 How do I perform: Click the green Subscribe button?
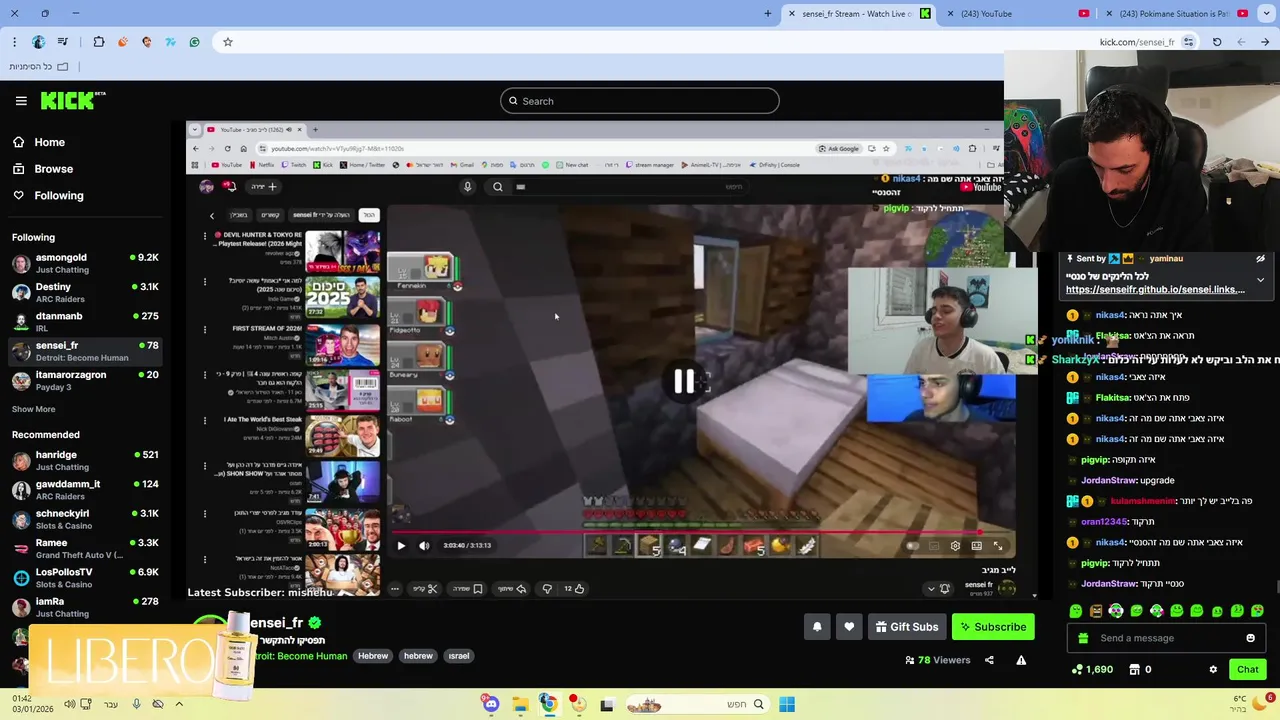pyautogui.click(x=993, y=627)
